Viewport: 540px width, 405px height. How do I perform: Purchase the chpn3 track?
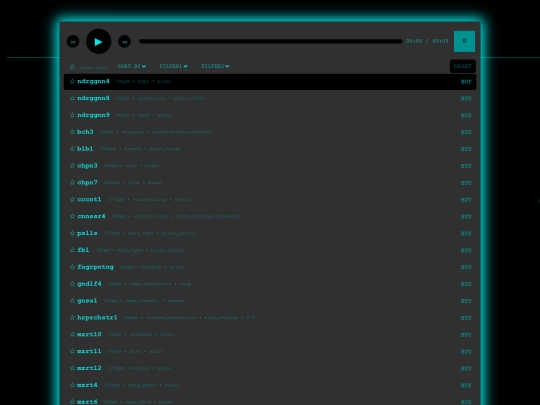click(x=466, y=166)
